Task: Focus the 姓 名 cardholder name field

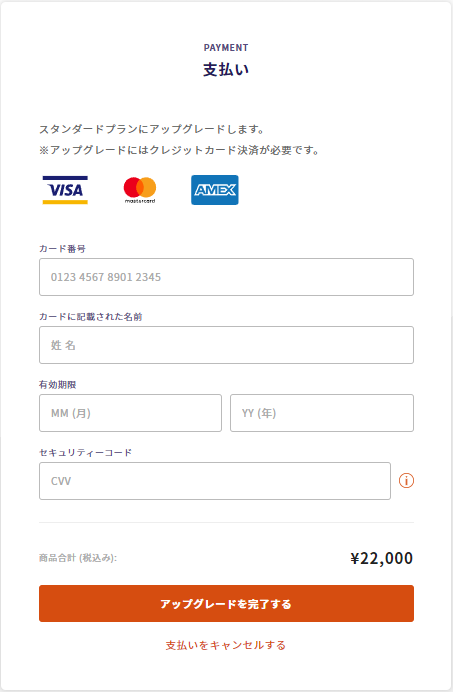Action: (226, 345)
